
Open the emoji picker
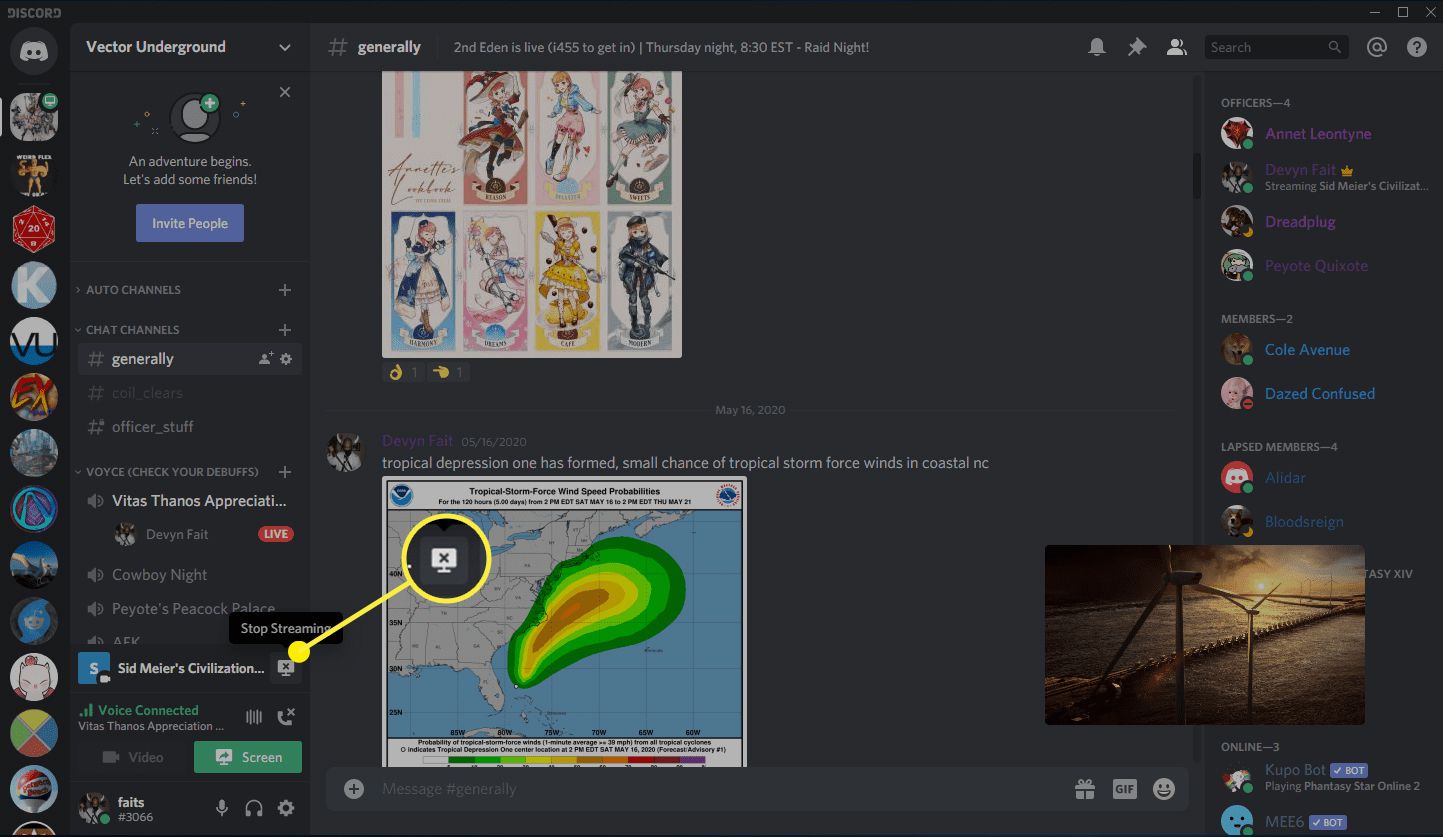[1163, 789]
